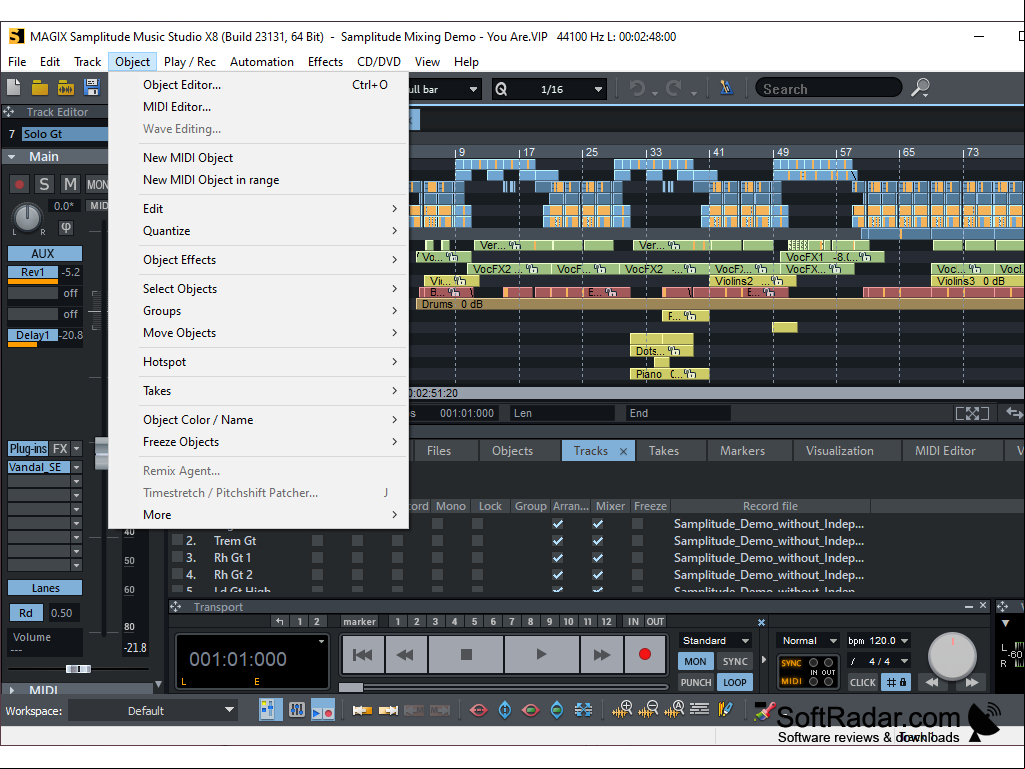Screen dimensions: 1025x769
Task: Click the Rev1 aux send button
Action: pos(33,272)
